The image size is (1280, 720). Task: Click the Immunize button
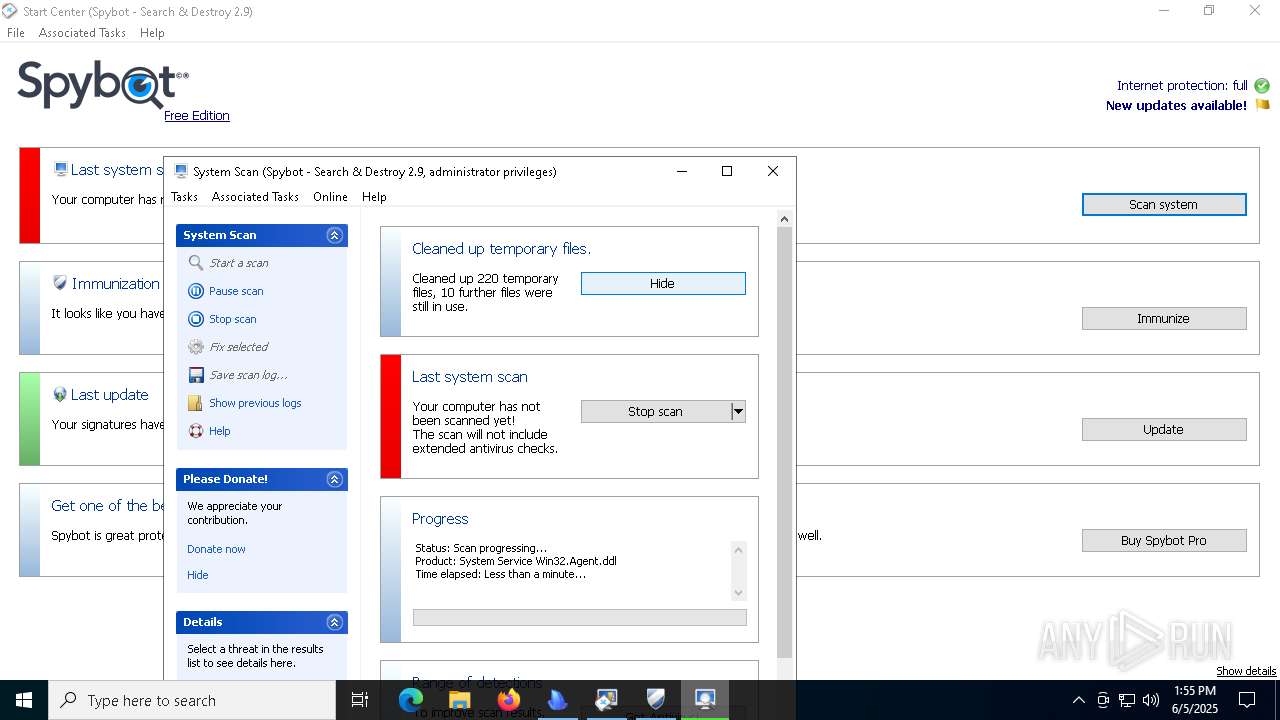(1164, 318)
